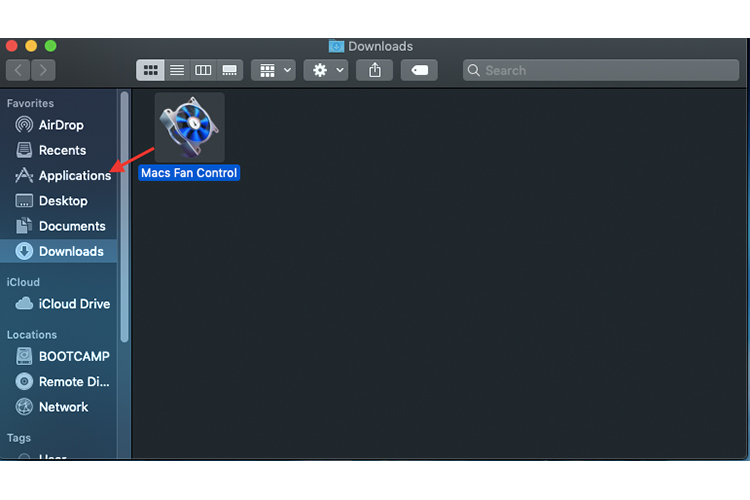Minimize the window with yellow button
750x500 pixels.
coord(31,46)
